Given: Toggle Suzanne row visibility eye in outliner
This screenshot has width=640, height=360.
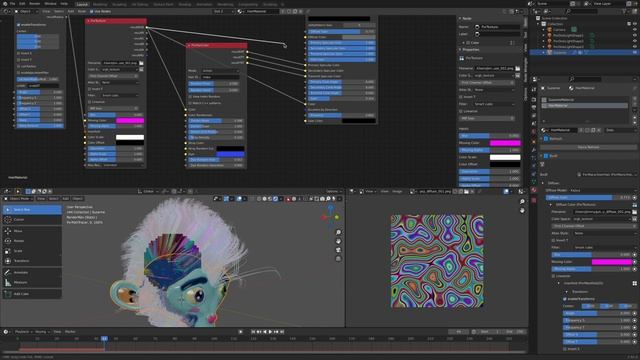Looking at the screenshot, I should (635, 53).
